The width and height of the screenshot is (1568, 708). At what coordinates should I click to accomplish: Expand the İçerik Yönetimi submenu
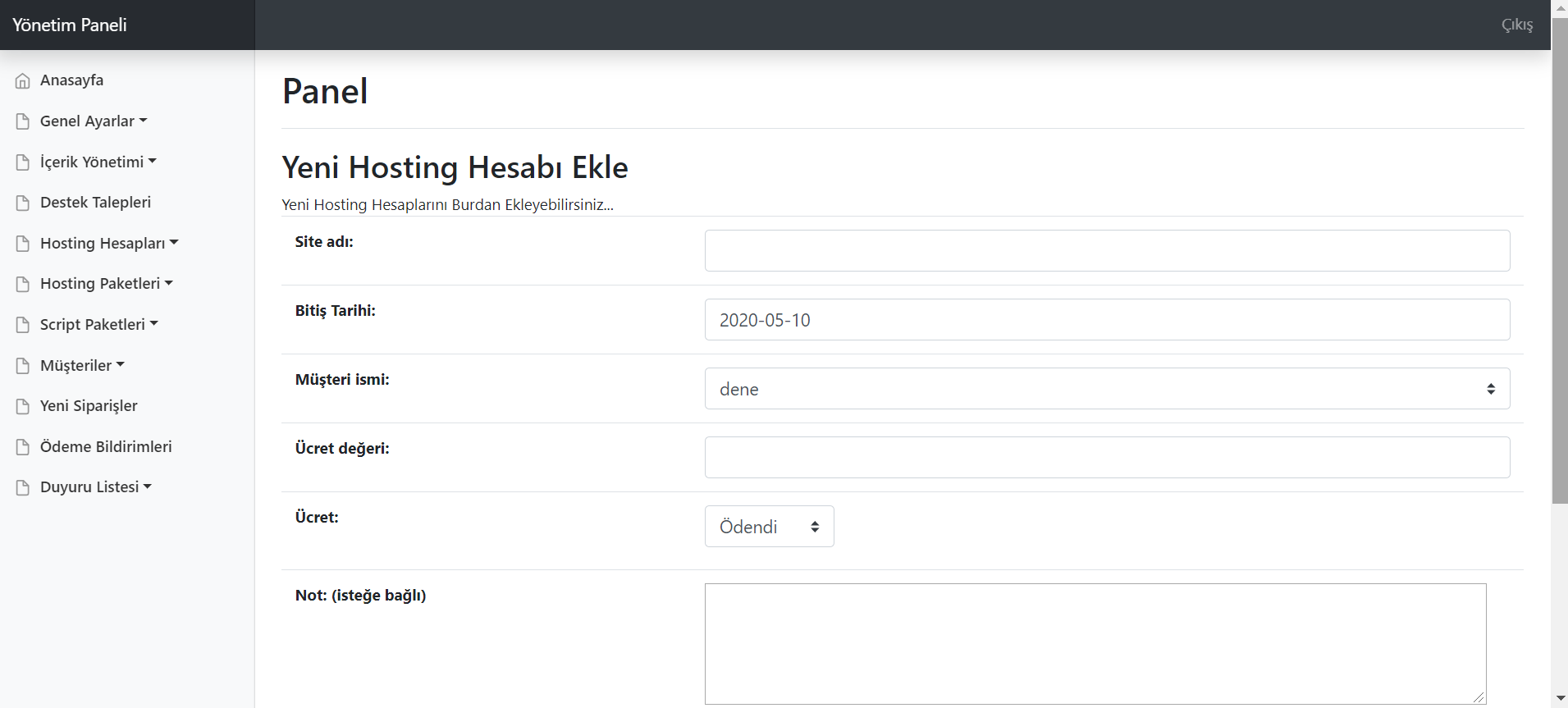pyautogui.click(x=98, y=162)
